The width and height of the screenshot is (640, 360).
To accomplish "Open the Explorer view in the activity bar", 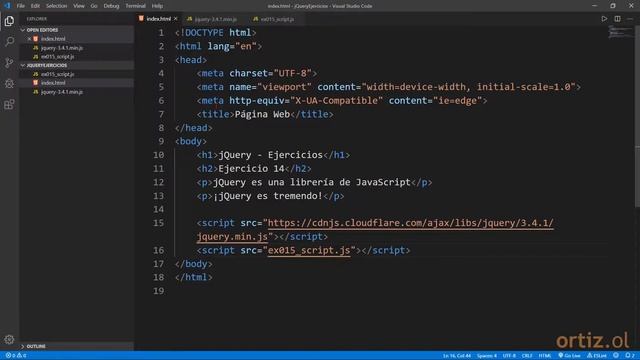I will point(9,21).
